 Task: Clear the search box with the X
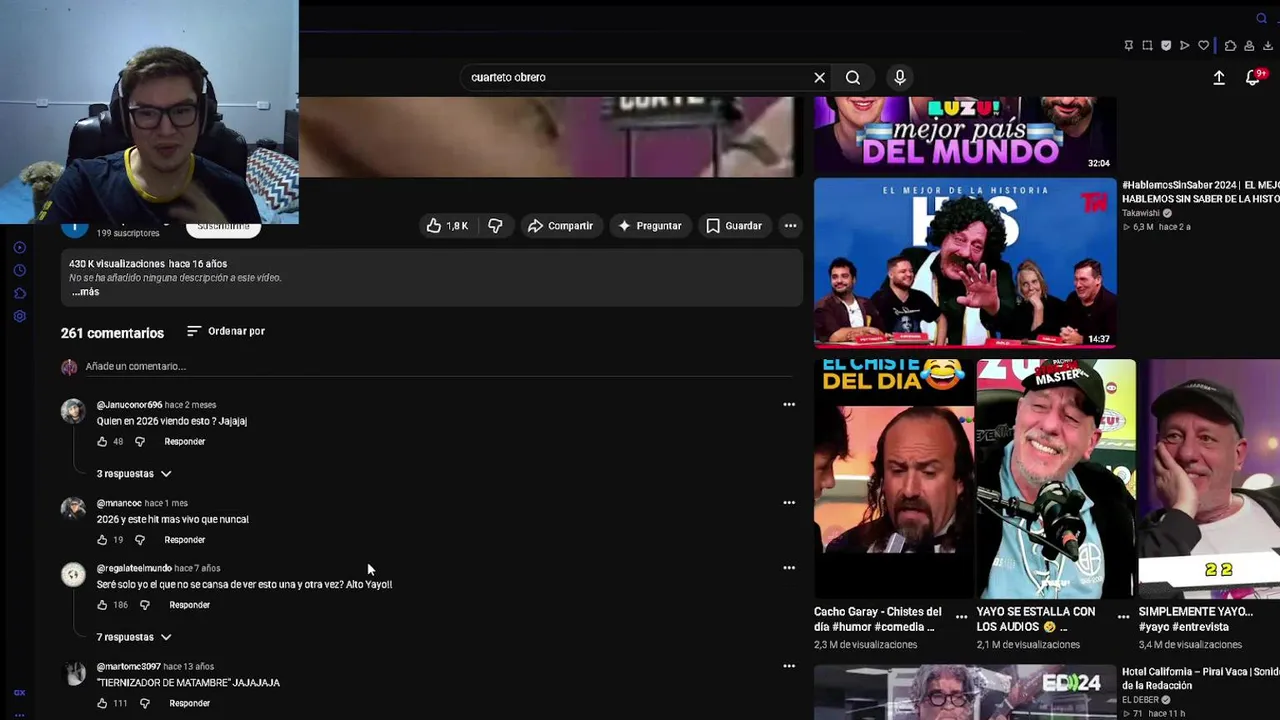[819, 77]
